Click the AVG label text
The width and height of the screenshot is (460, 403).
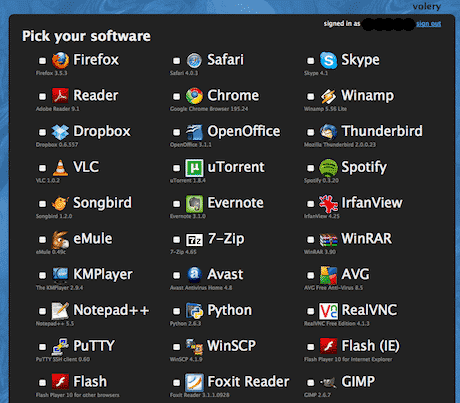[355, 275]
